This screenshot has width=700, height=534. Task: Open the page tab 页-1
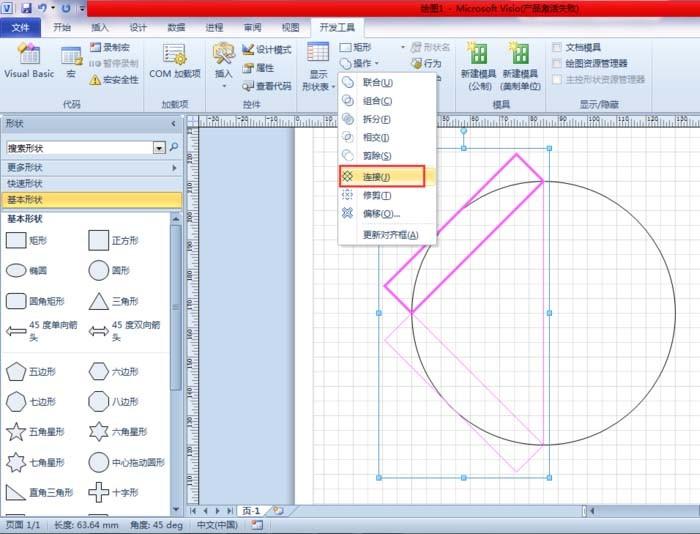point(251,511)
